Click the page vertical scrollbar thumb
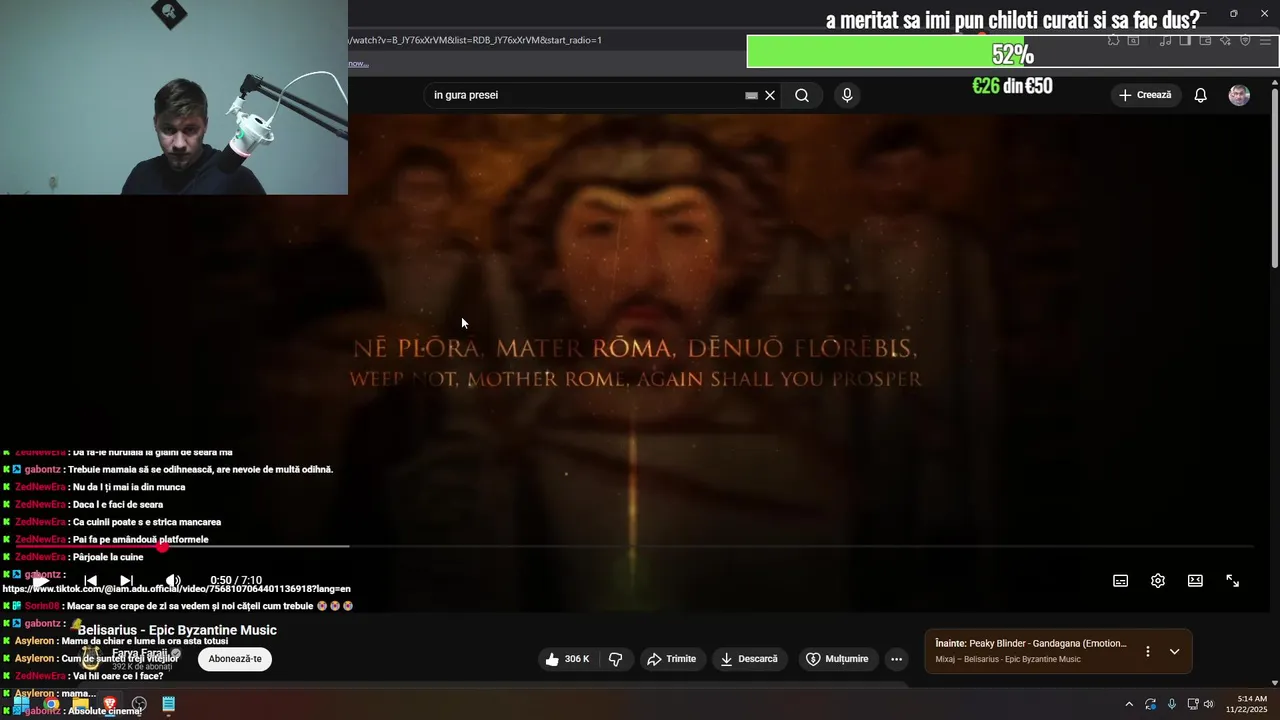Screen dimensions: 1280x720 click(1275, 178)
